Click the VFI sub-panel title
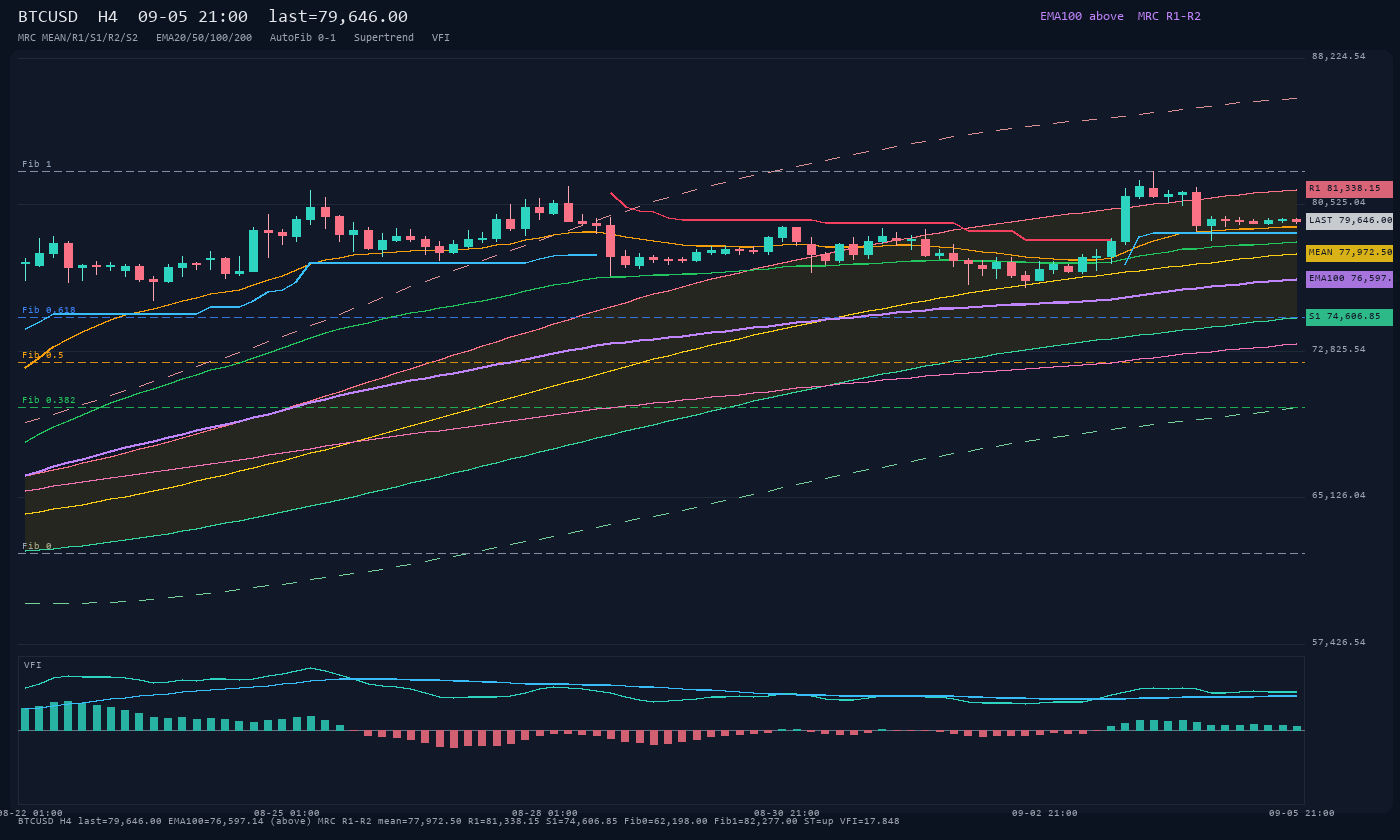Screen dimensions: 1400x840 coord(33,665)
